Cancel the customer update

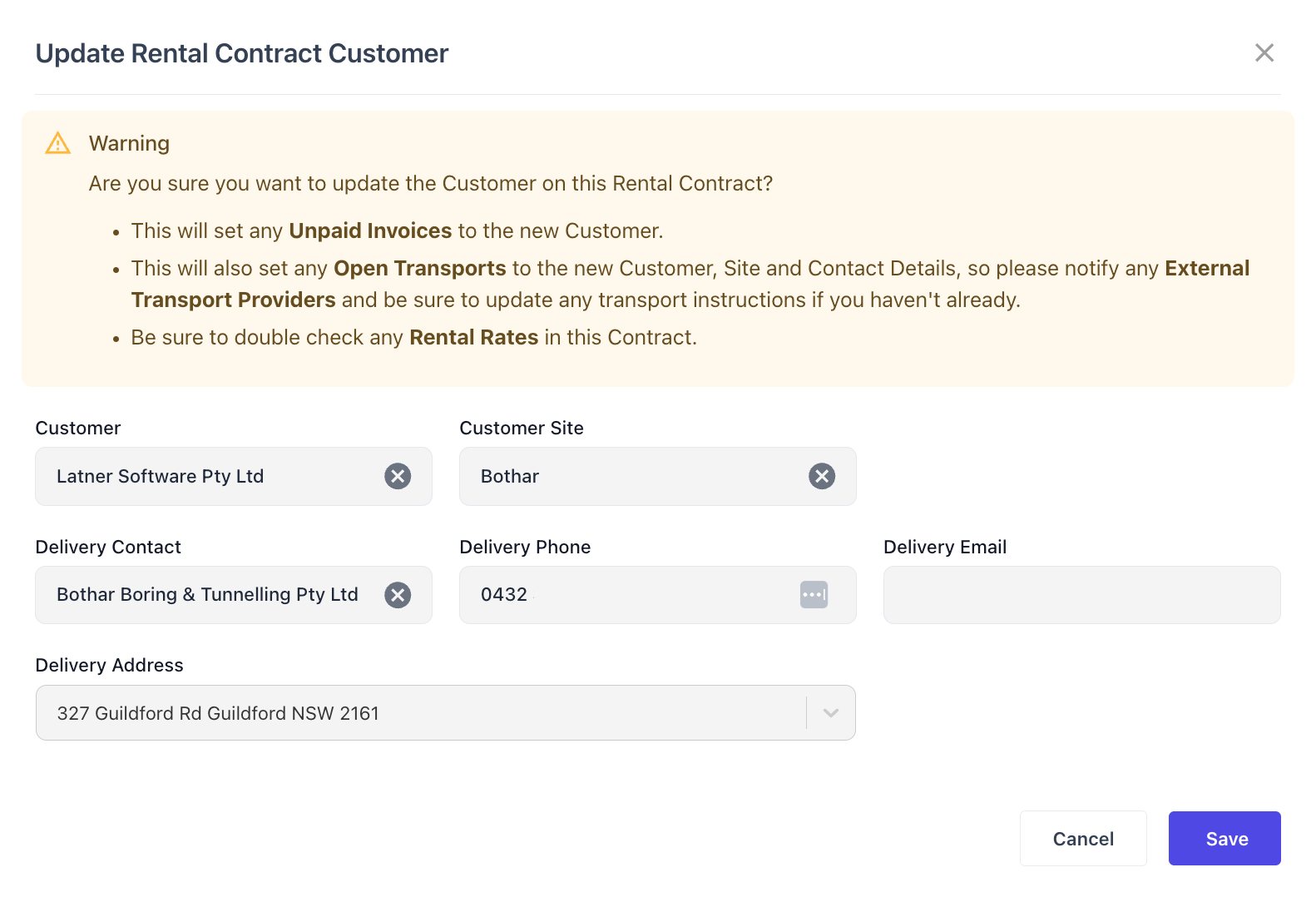point(1082,839)
